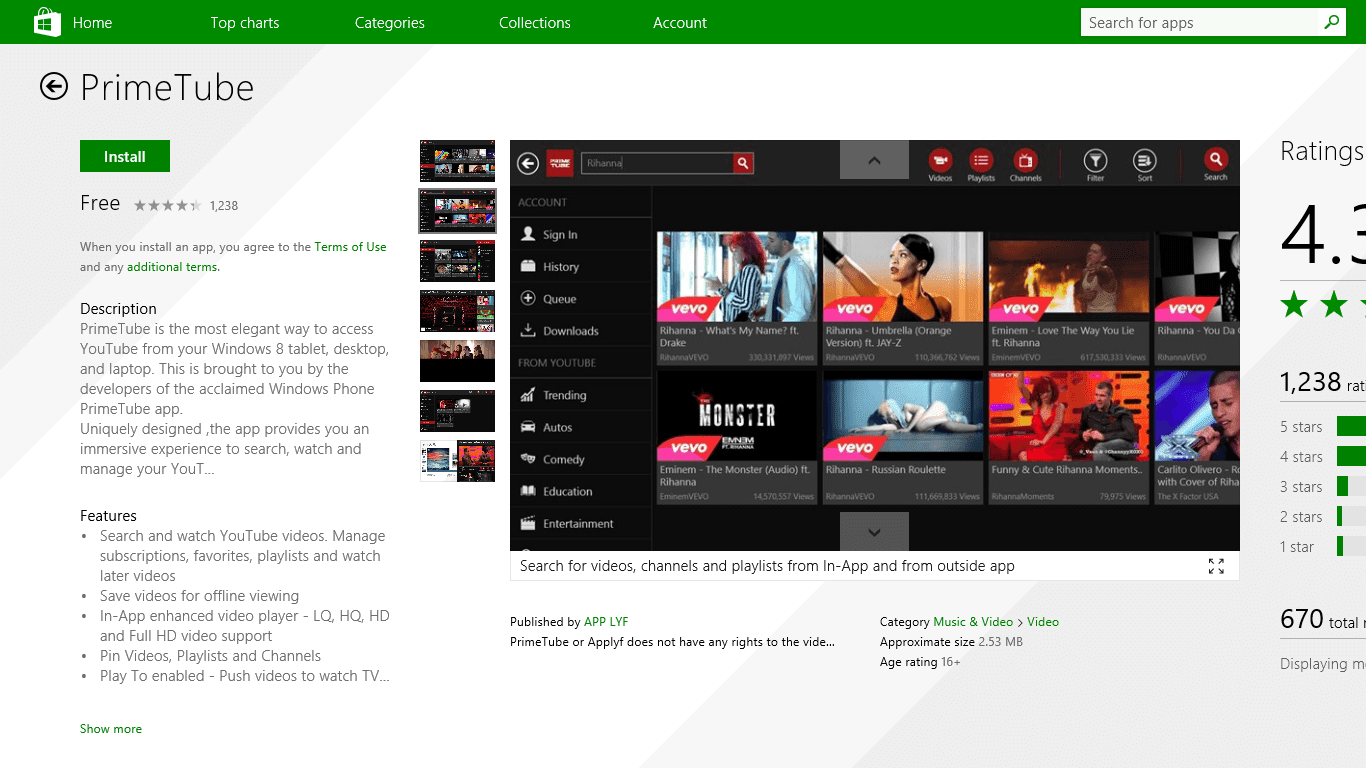Click the "PrimeTube" page title

(167, 87)
